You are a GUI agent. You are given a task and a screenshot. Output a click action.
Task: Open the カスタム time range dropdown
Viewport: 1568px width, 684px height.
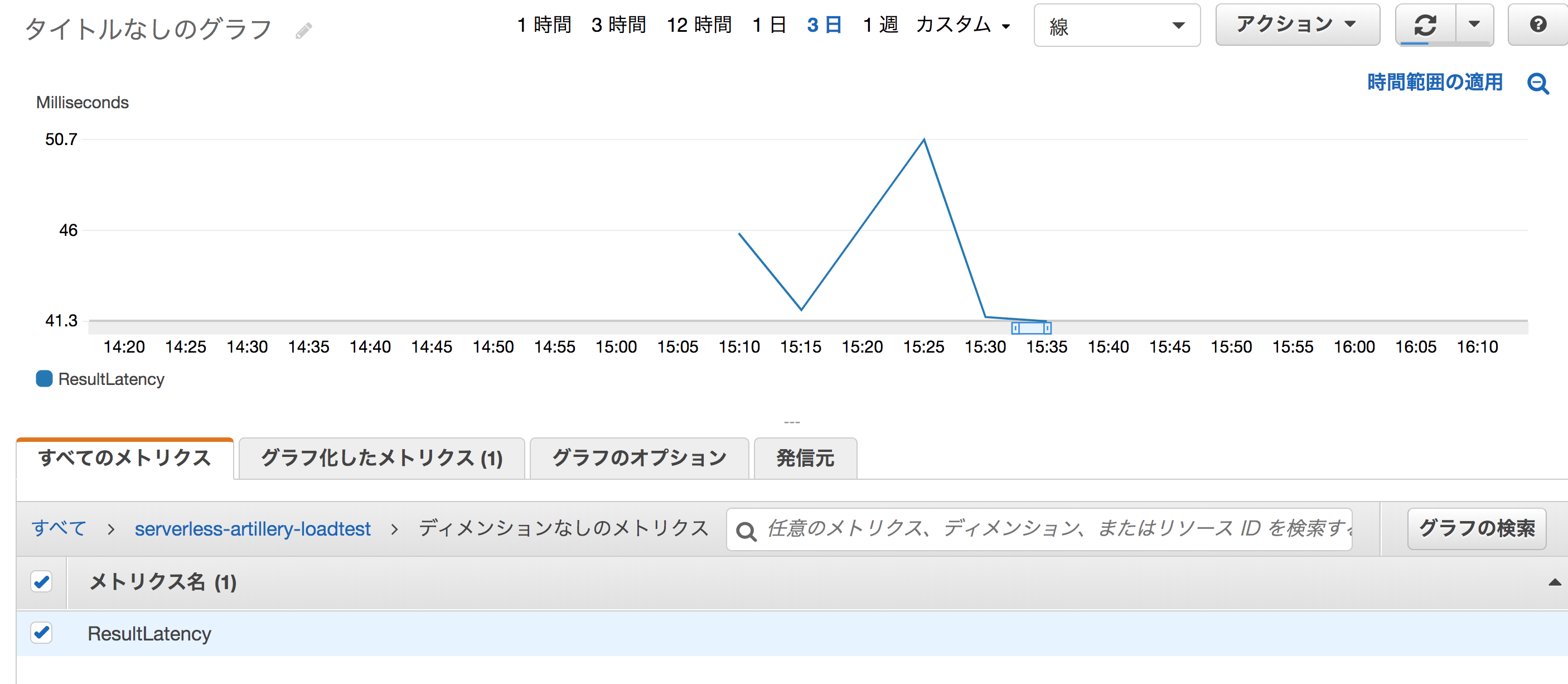point(962,25)
